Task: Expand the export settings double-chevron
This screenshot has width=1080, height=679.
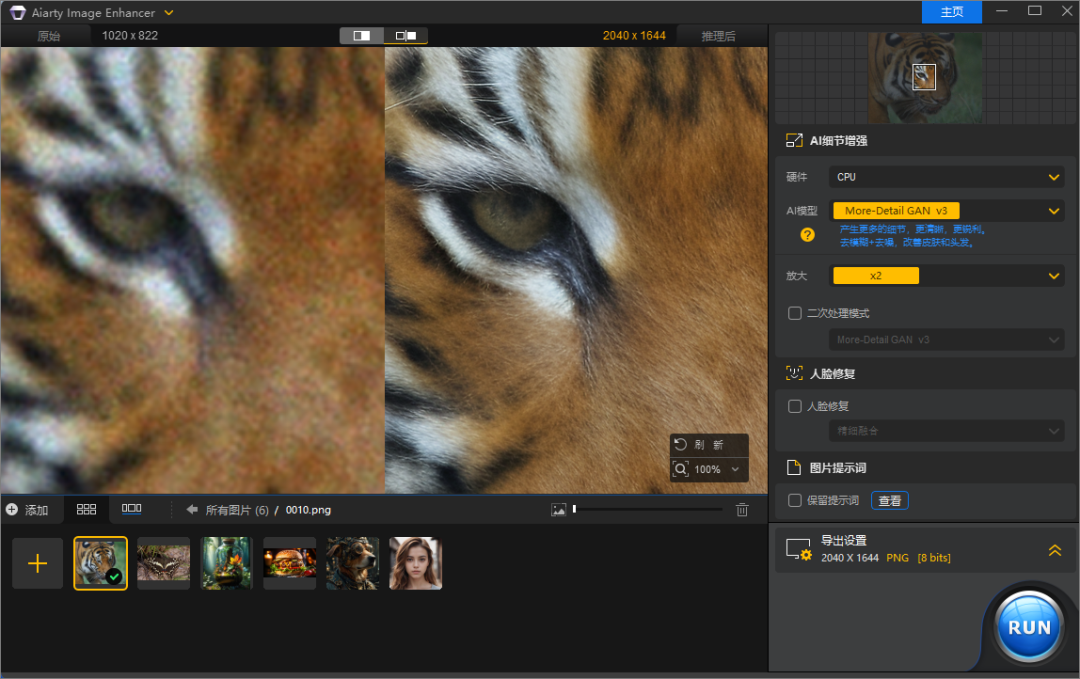Action: 1055,550
